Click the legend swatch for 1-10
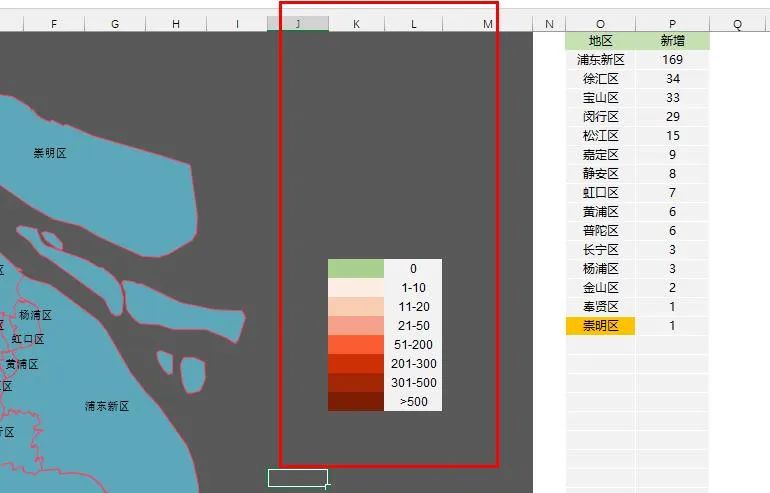Screen dimensions: 770x493 click(356, 288)
